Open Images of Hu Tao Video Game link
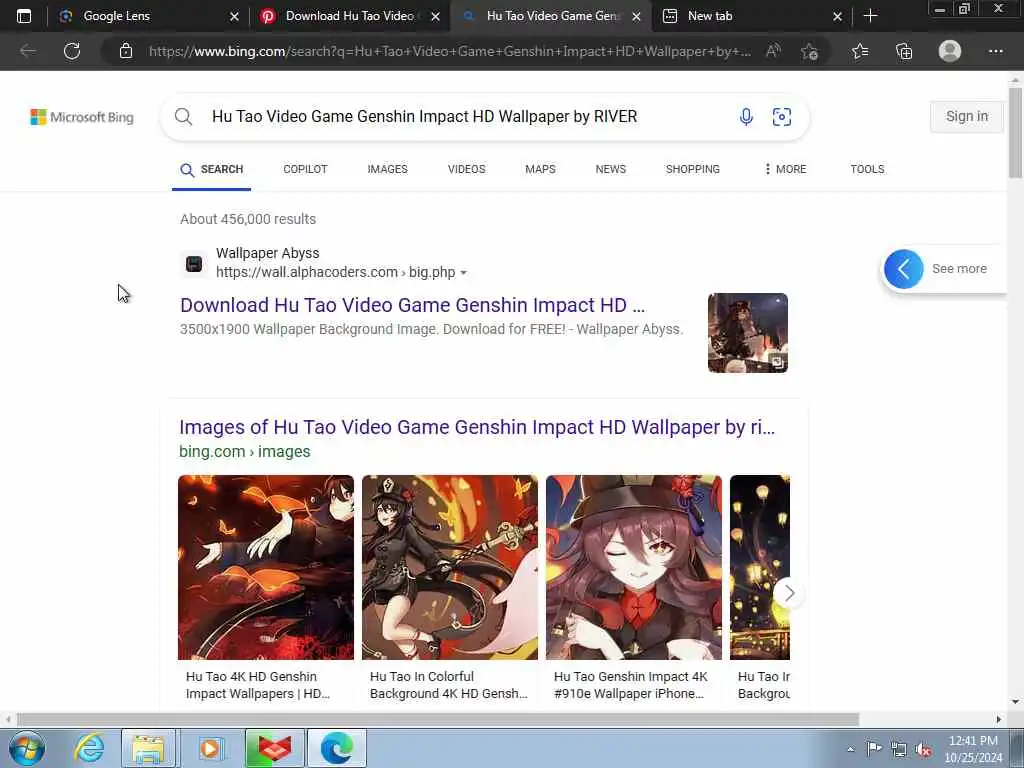This screenshot has width=1024, height=768. 477,427
